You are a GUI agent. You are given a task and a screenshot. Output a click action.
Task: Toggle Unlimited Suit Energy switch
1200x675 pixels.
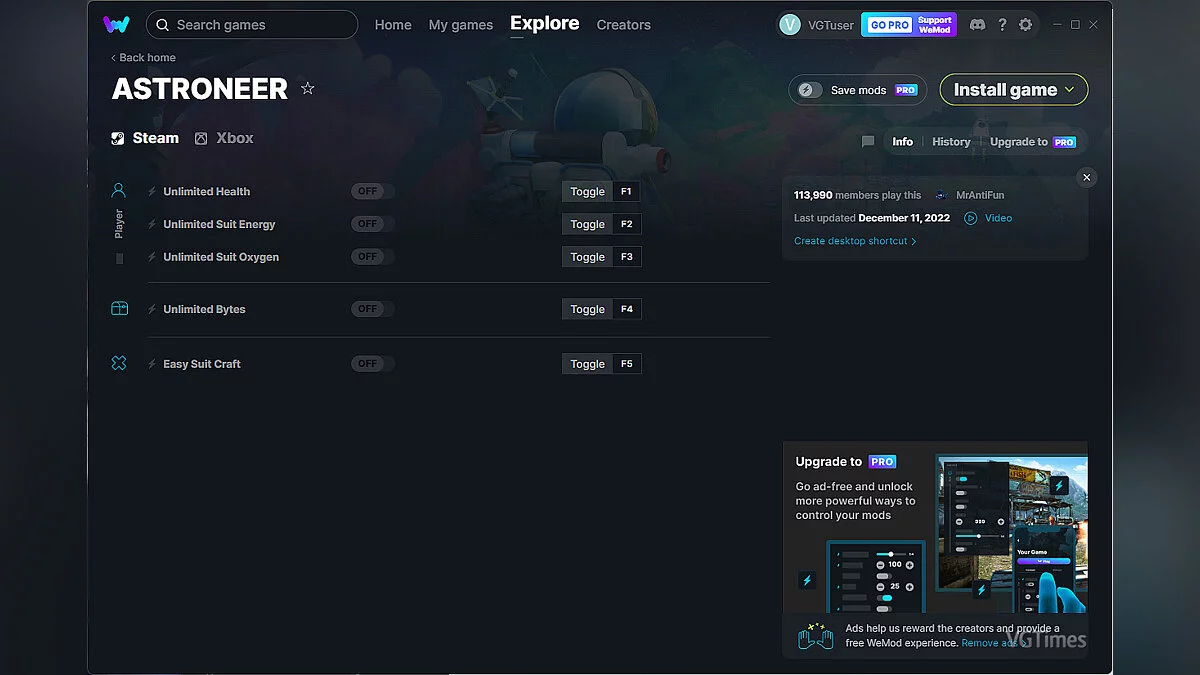[372, 224]
